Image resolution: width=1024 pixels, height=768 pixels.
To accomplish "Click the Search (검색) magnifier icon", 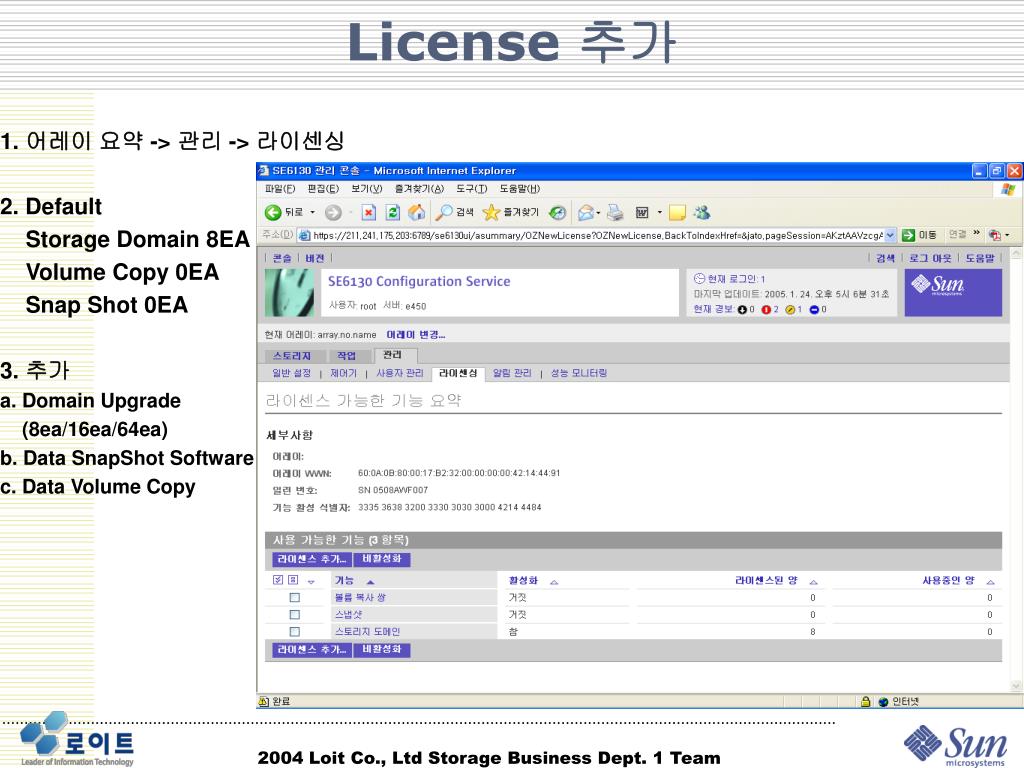I will [444, 212].
